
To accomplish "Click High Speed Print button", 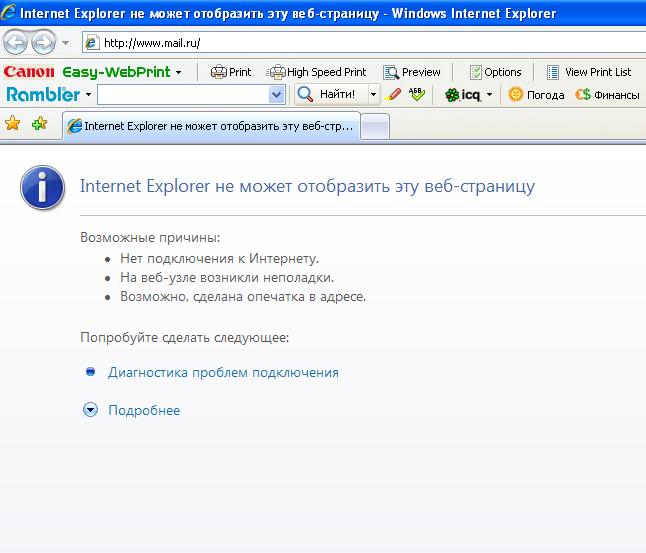I will 316,72.
